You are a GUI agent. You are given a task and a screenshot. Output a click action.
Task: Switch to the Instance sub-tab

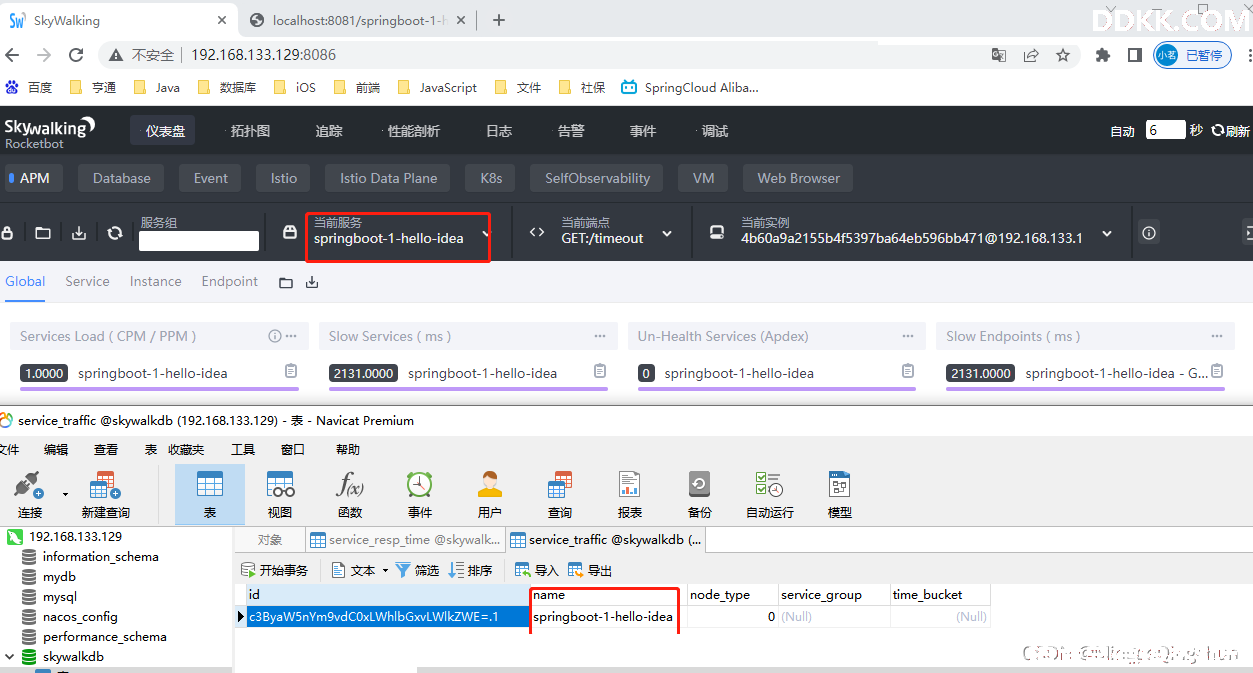(x=155, y=281)
